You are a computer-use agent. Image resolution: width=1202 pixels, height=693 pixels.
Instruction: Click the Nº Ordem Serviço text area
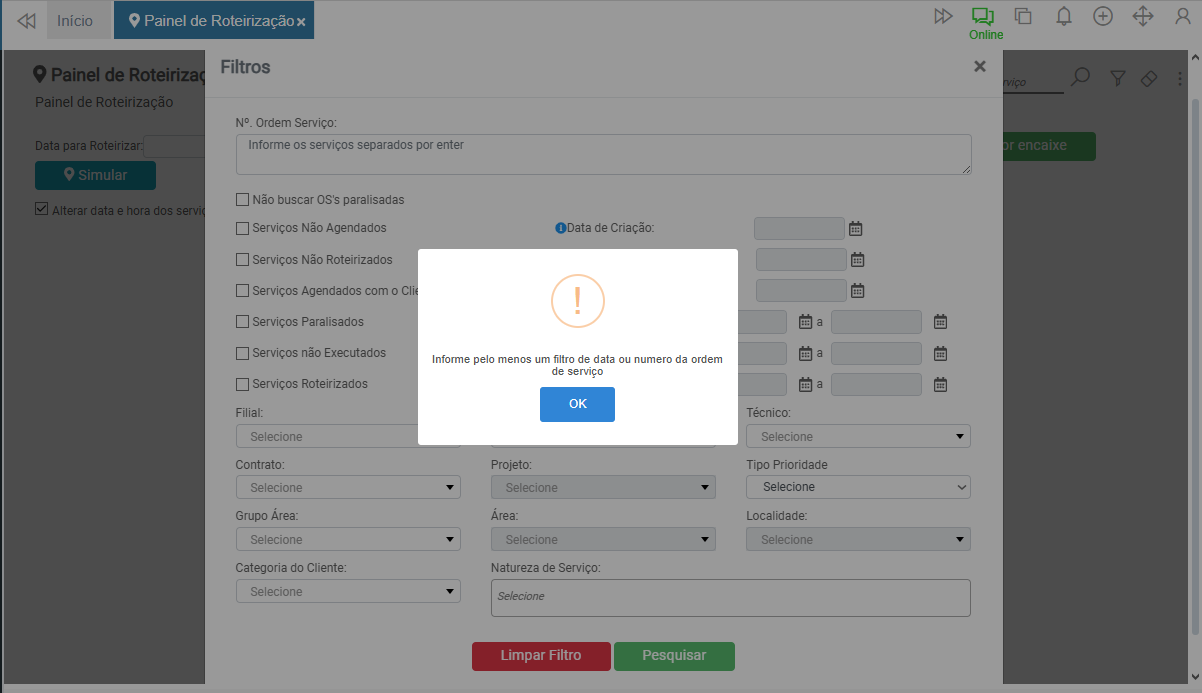[x=603, y=155]
